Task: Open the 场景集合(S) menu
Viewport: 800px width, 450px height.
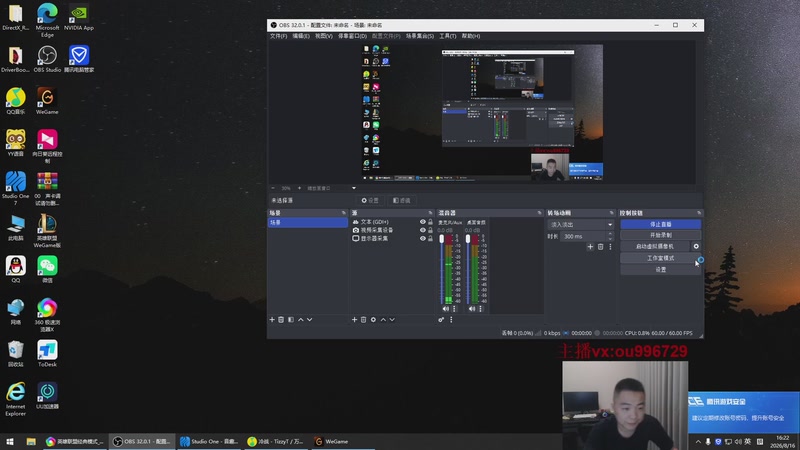Action: 420,36
